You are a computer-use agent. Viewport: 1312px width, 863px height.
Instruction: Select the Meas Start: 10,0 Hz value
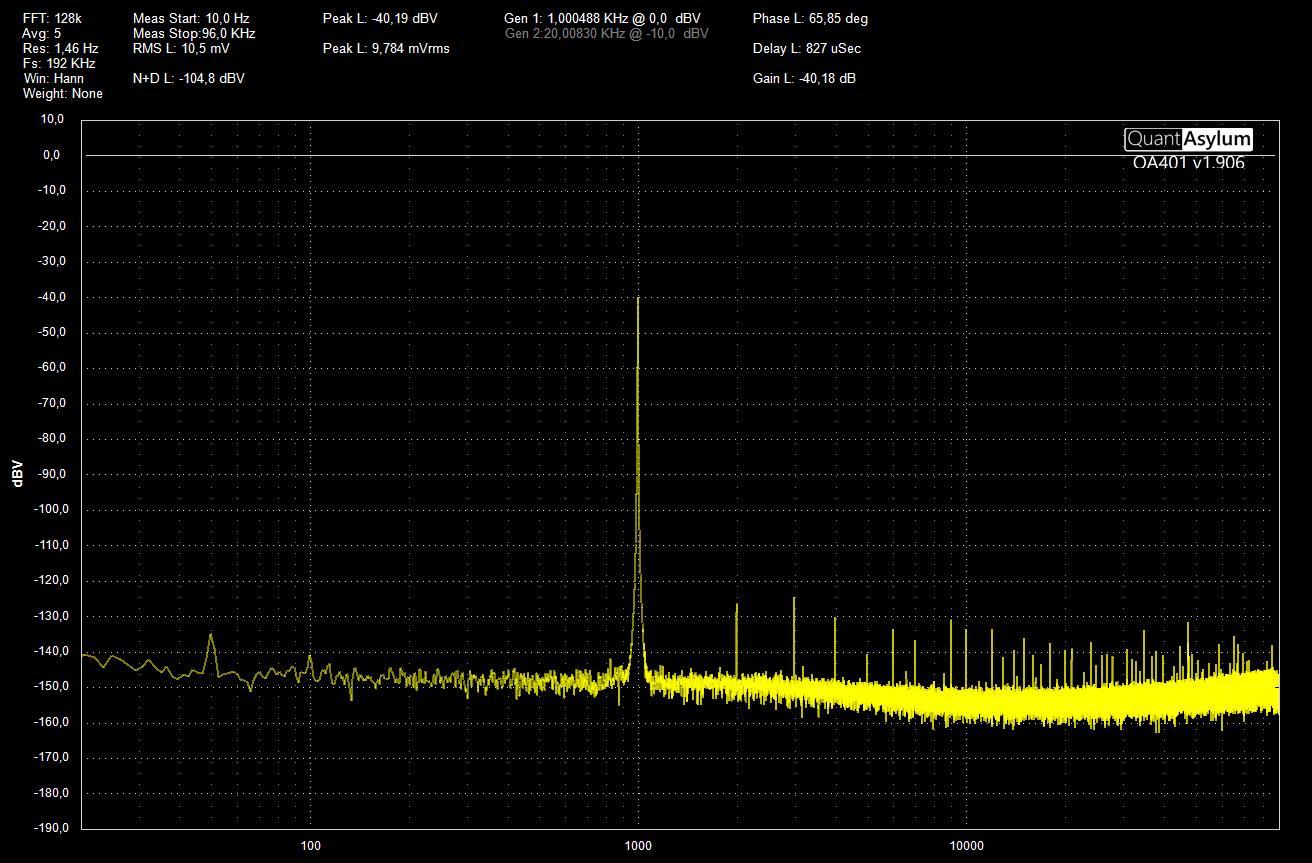[x=190, y=18]
